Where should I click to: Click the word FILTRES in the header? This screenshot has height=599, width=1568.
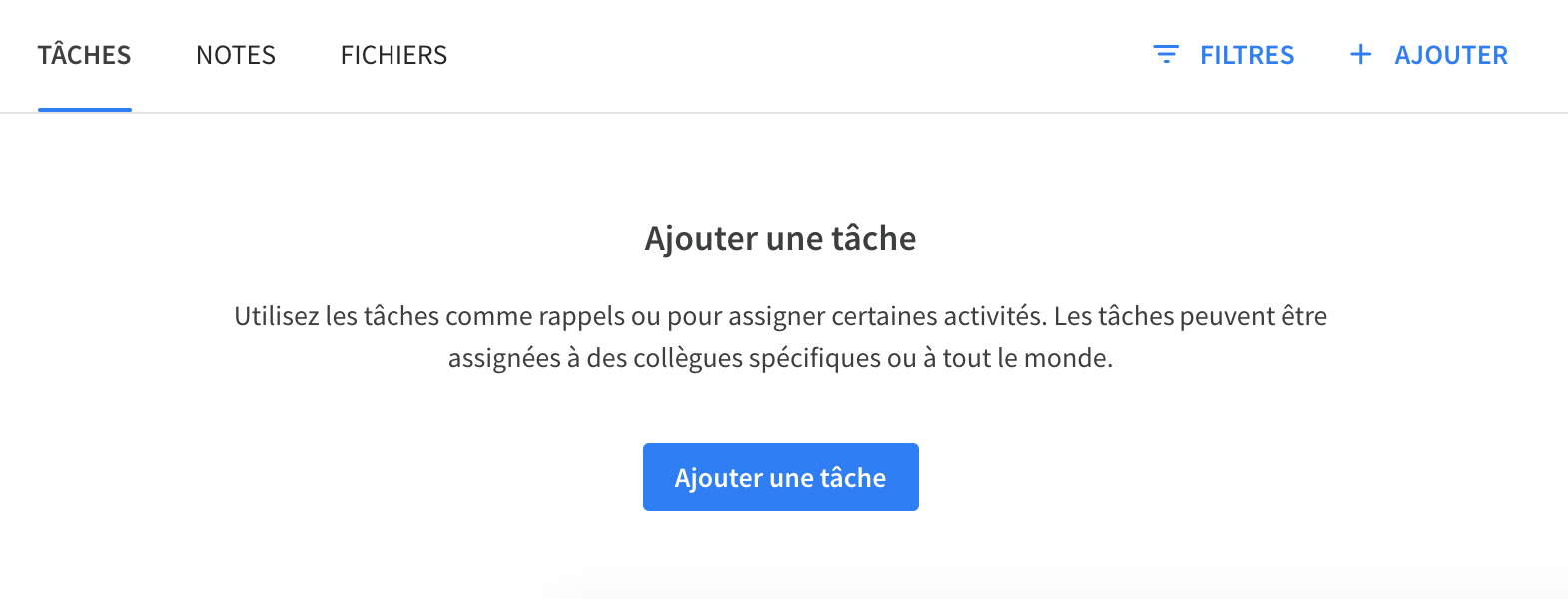(x=1247, y=55)
